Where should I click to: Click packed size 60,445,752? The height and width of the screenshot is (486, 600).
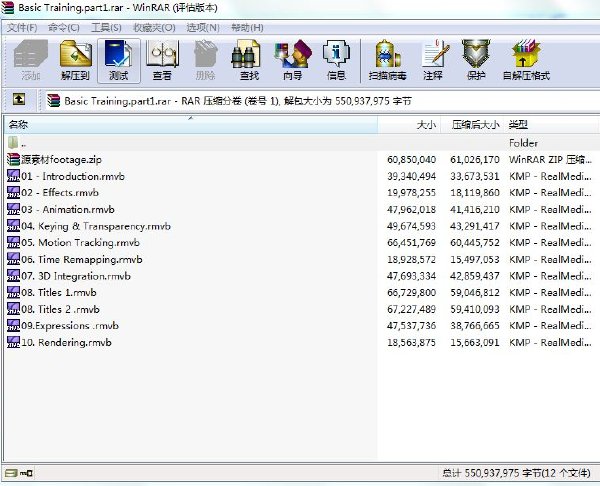(475, 242)
